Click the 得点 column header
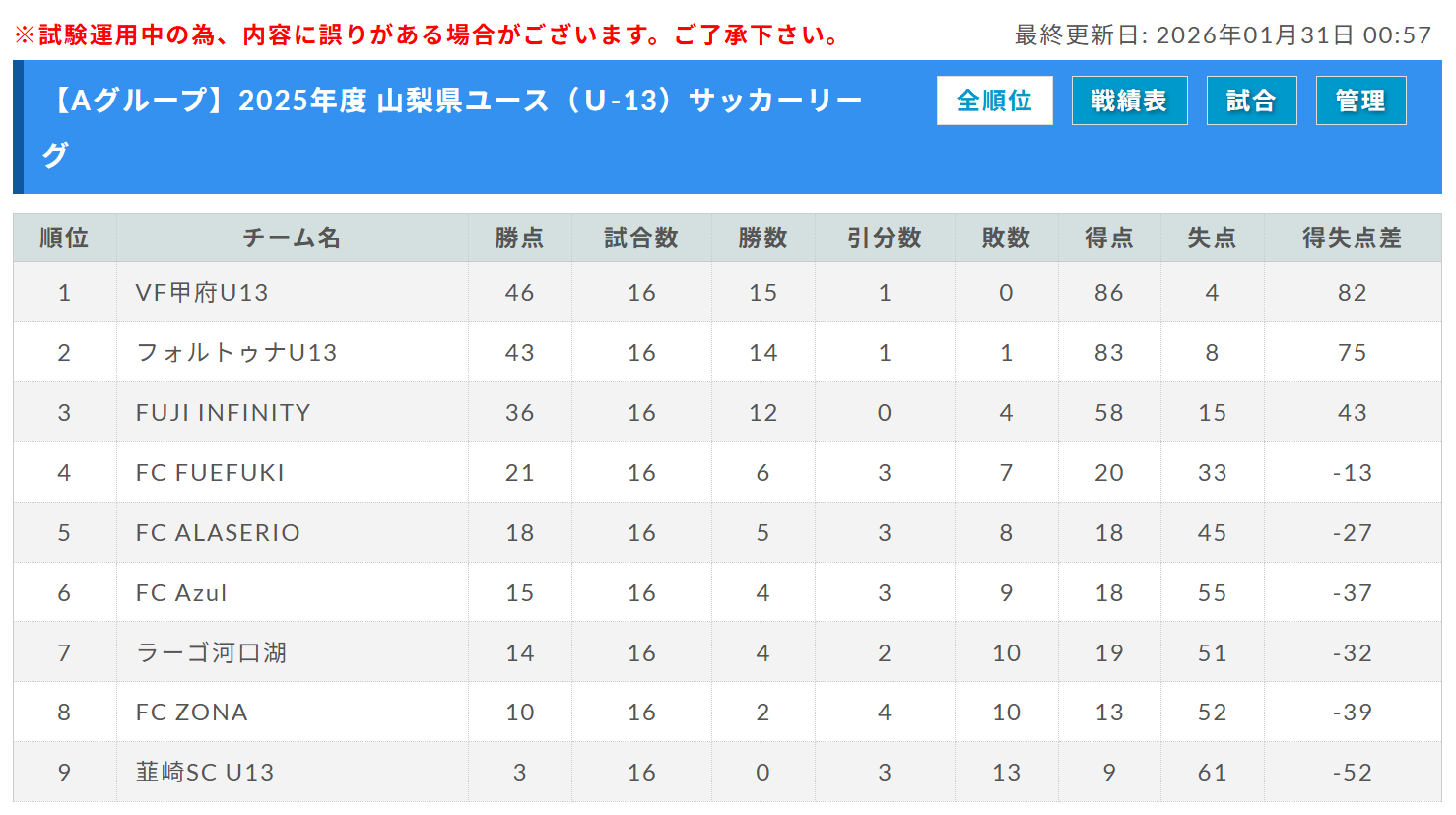The width and height of the screenshot is (1456, 815). pyautogui.click(x=1108, y=238)
